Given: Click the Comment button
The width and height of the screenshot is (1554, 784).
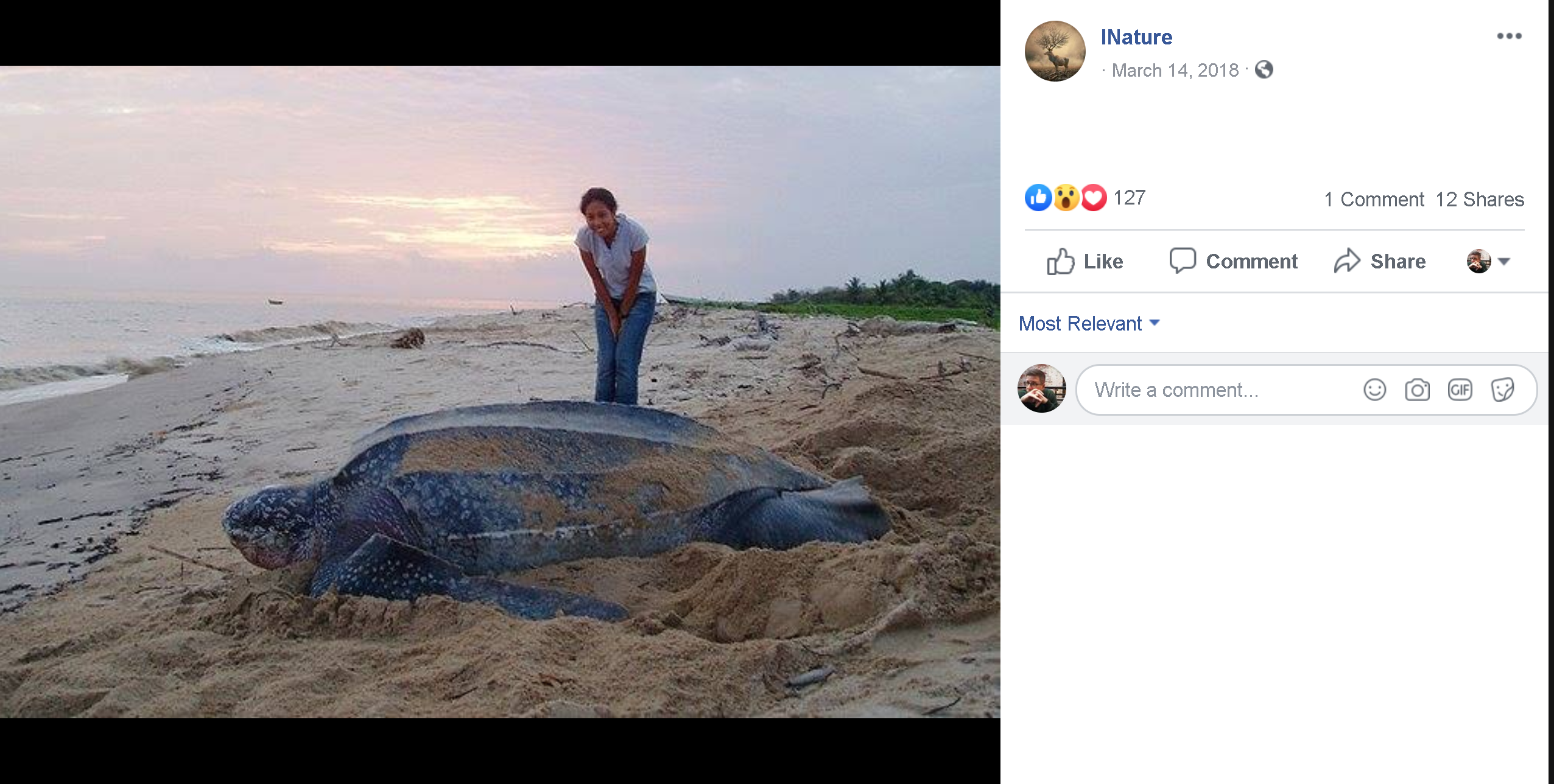Looking at the screenshot, I should tap(1234, 262).
